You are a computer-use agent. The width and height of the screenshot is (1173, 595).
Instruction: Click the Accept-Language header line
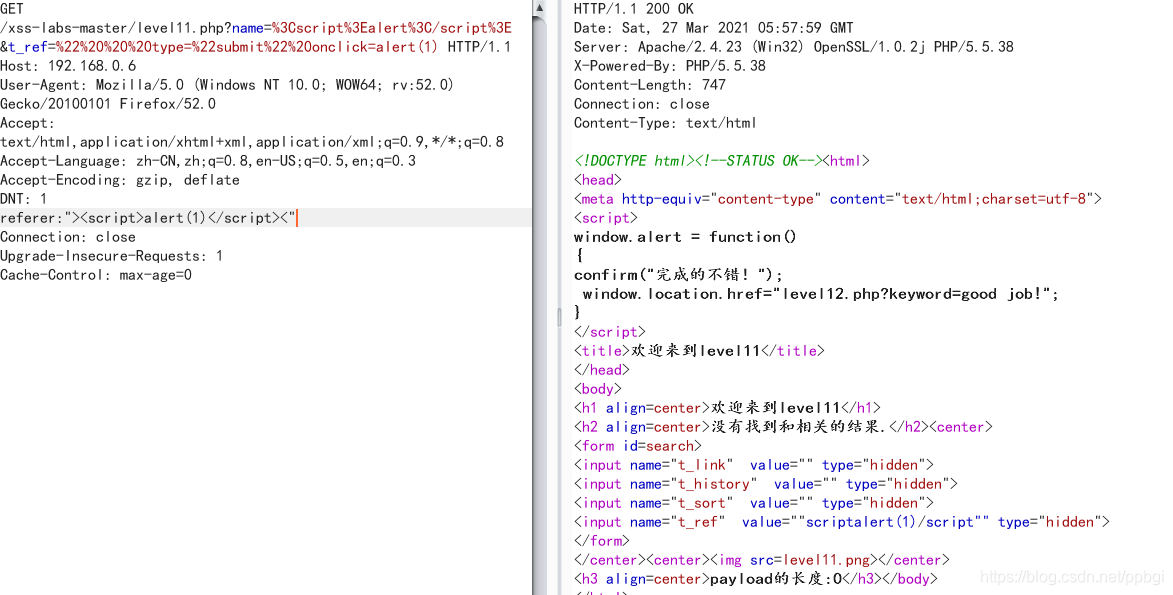coord(208,161)
